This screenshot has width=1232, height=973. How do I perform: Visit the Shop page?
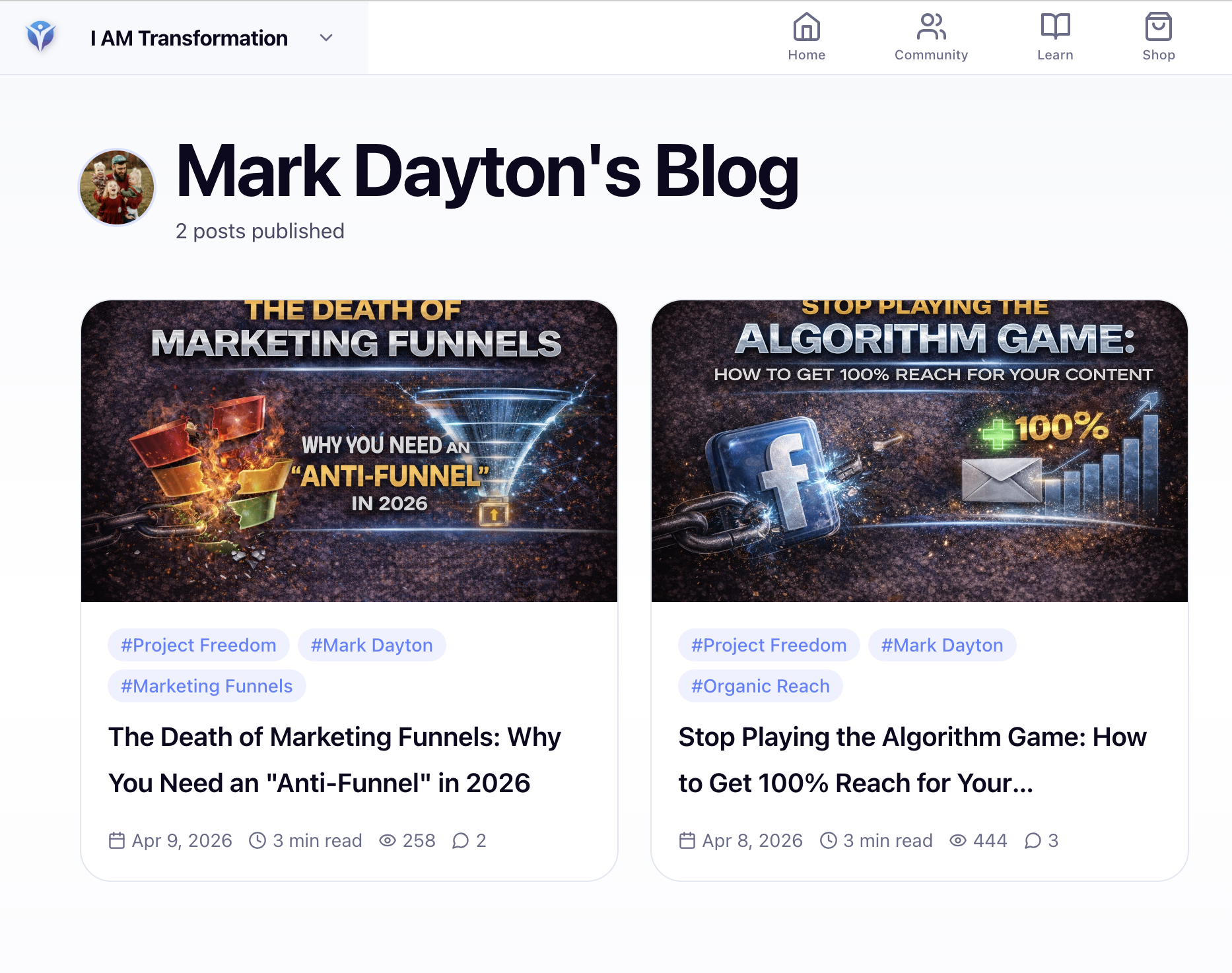coord(1159,37)
